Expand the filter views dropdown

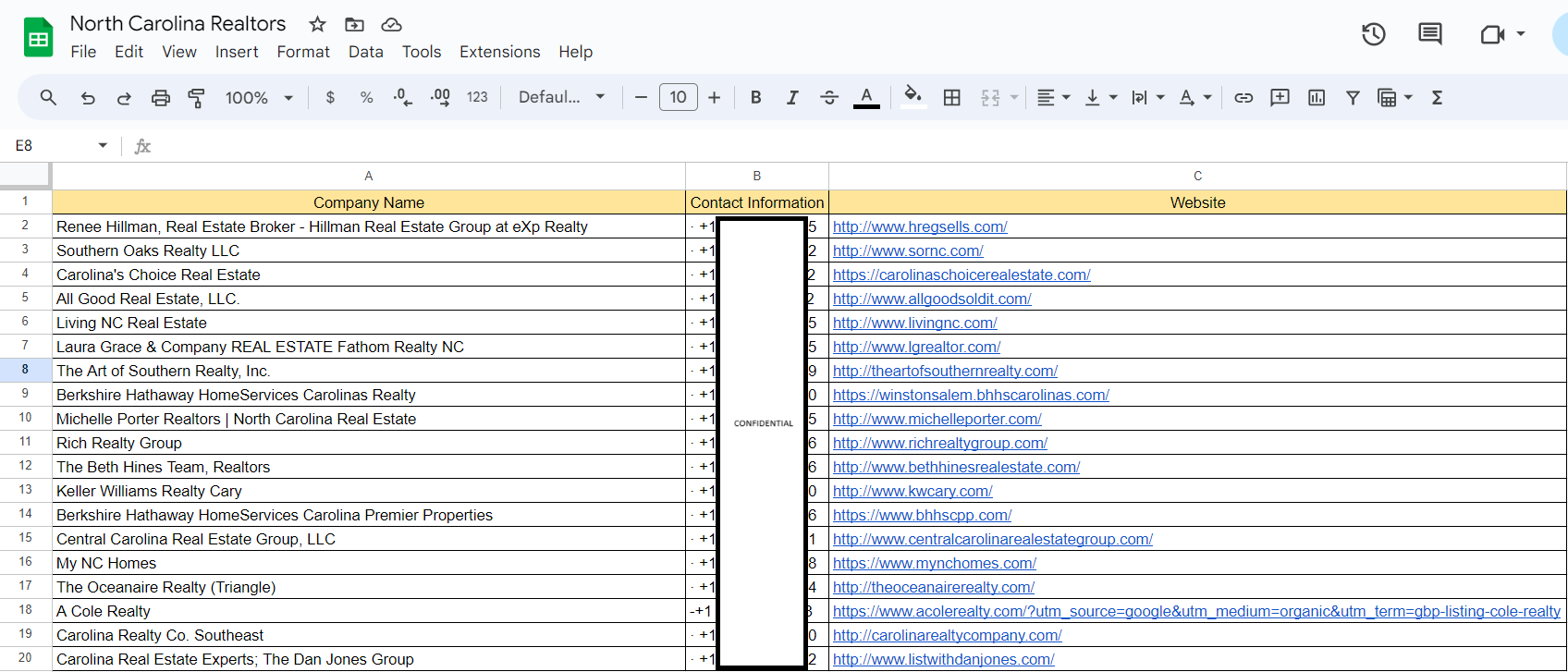click(x=1408, y=97)
